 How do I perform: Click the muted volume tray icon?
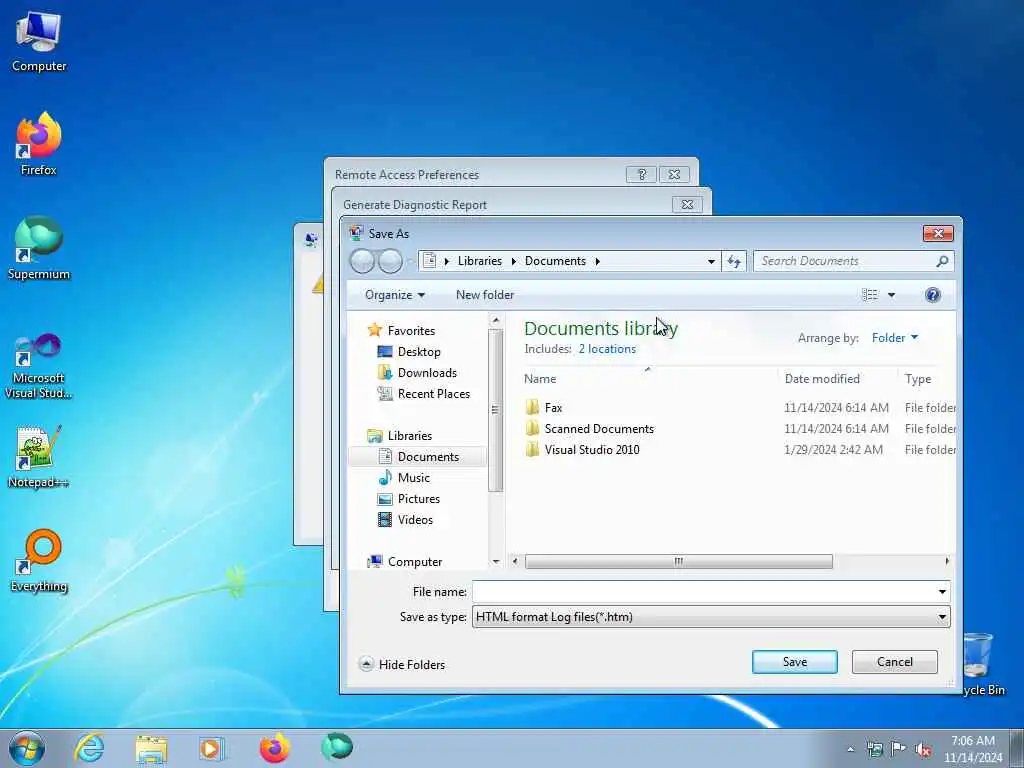click(923, 749)
